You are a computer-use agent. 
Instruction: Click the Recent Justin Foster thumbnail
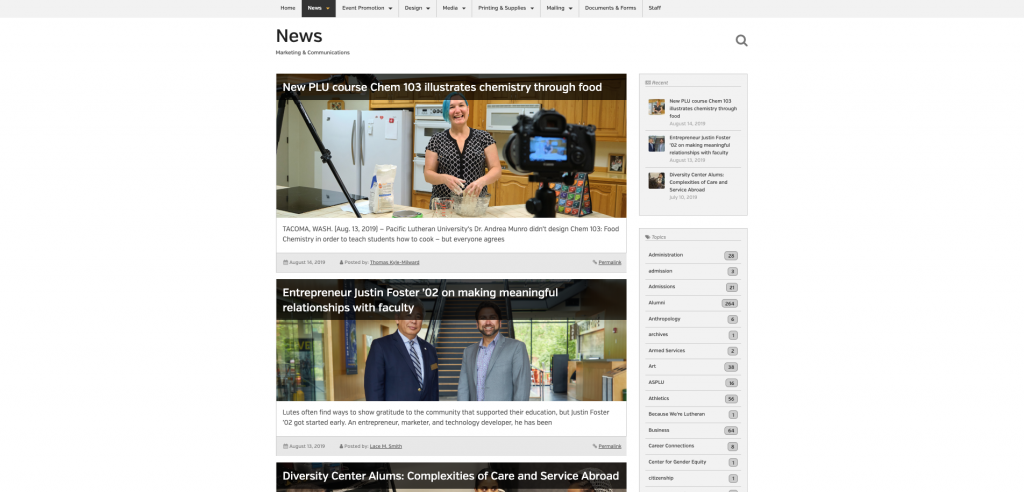click(x=656, y=144)
